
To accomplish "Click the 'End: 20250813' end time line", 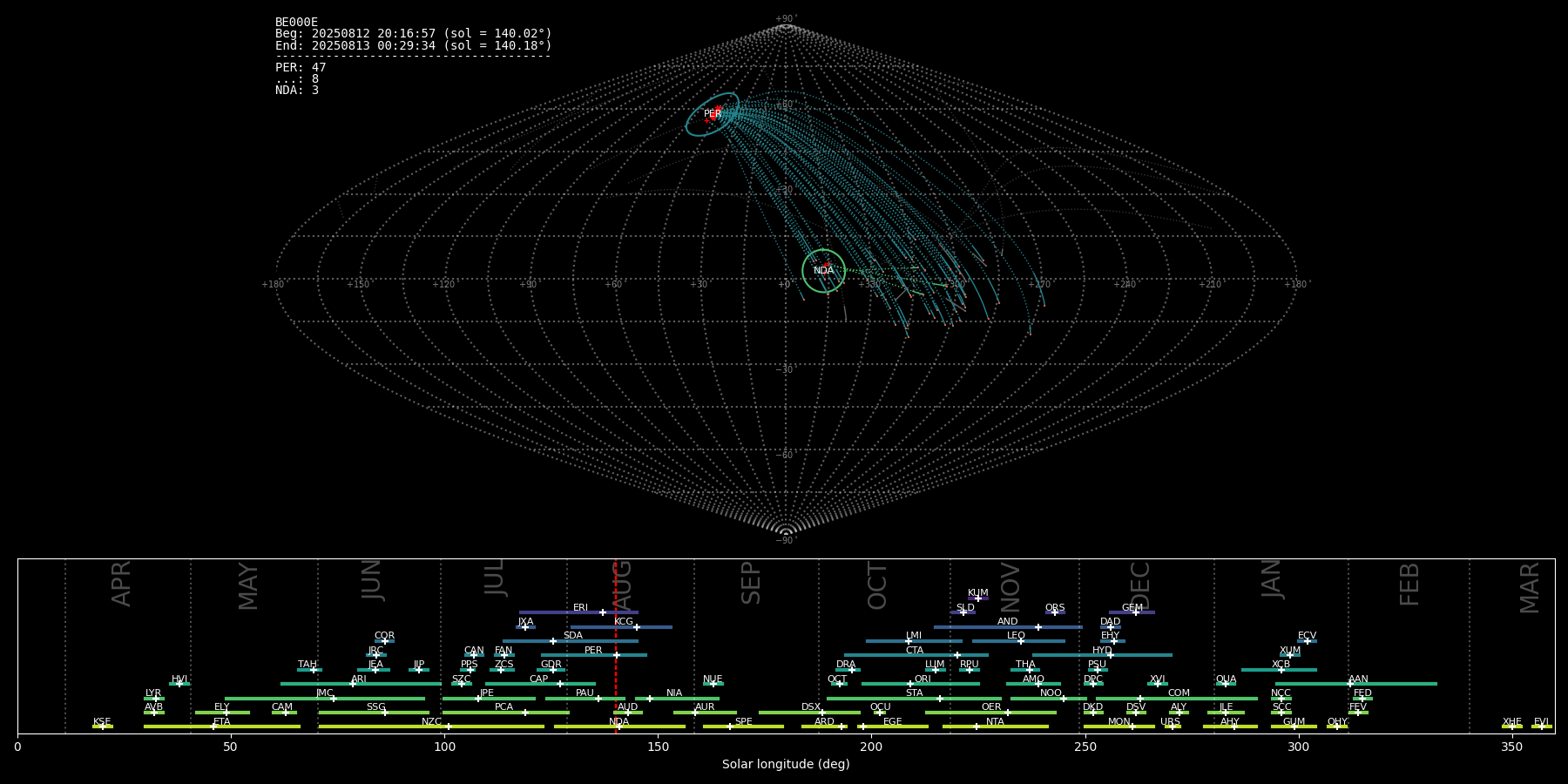I will point(414,45).
